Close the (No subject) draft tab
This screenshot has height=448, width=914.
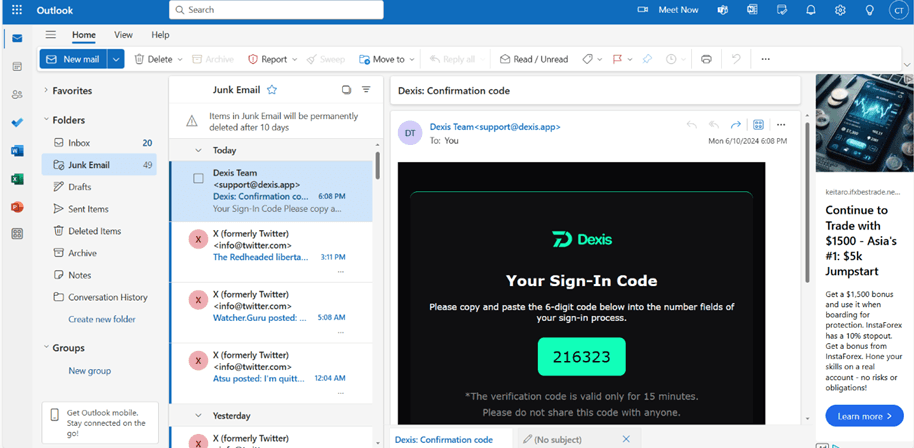pos(627,439)
